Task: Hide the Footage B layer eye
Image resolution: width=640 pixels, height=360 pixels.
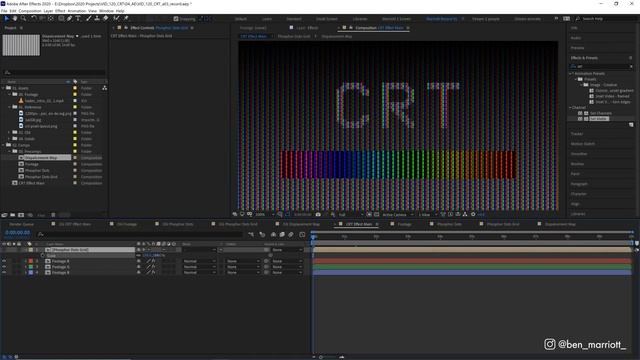Action: pos(4,272)
